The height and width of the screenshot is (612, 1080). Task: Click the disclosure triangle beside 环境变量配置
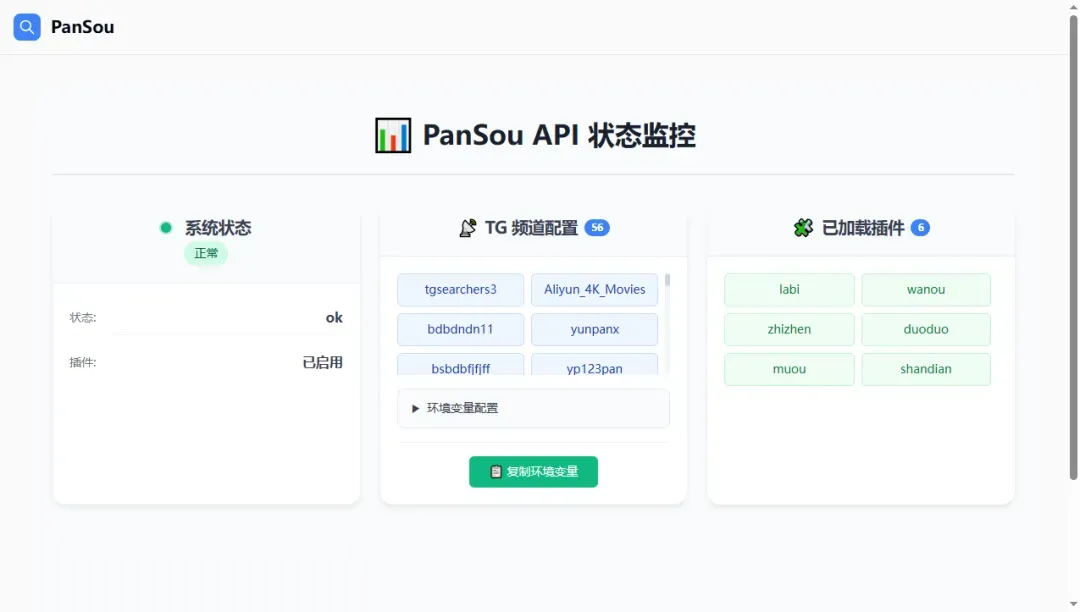click(414, 408)
